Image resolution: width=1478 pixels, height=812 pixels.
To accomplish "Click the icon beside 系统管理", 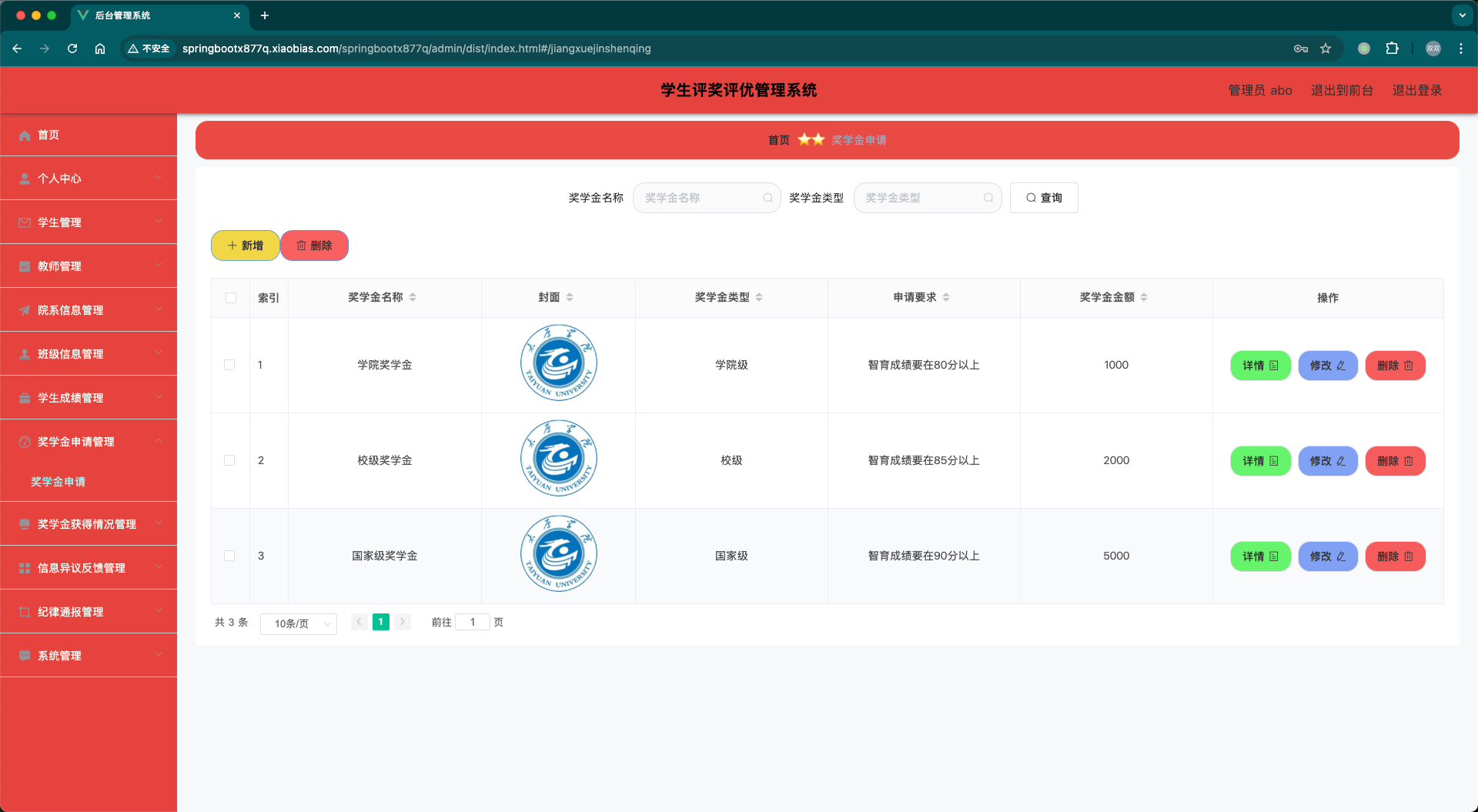I will coord(25,656).
